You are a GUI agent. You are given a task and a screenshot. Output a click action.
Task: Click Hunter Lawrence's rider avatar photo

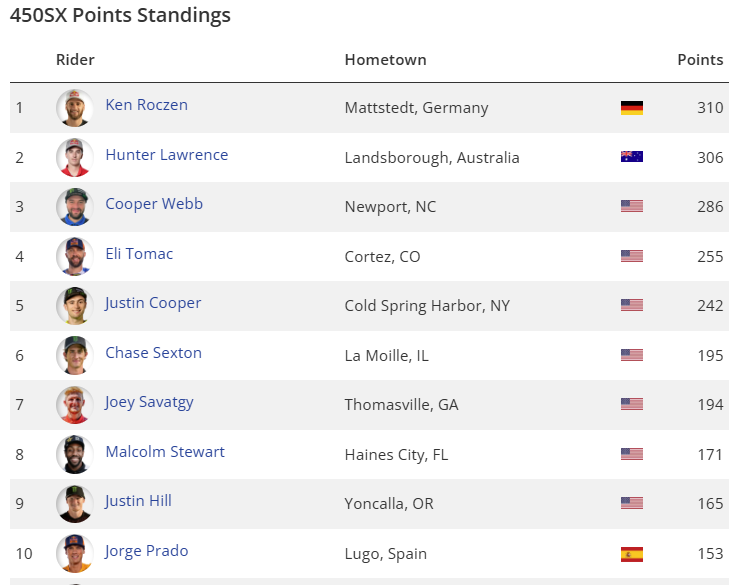[x=74, y=157]
